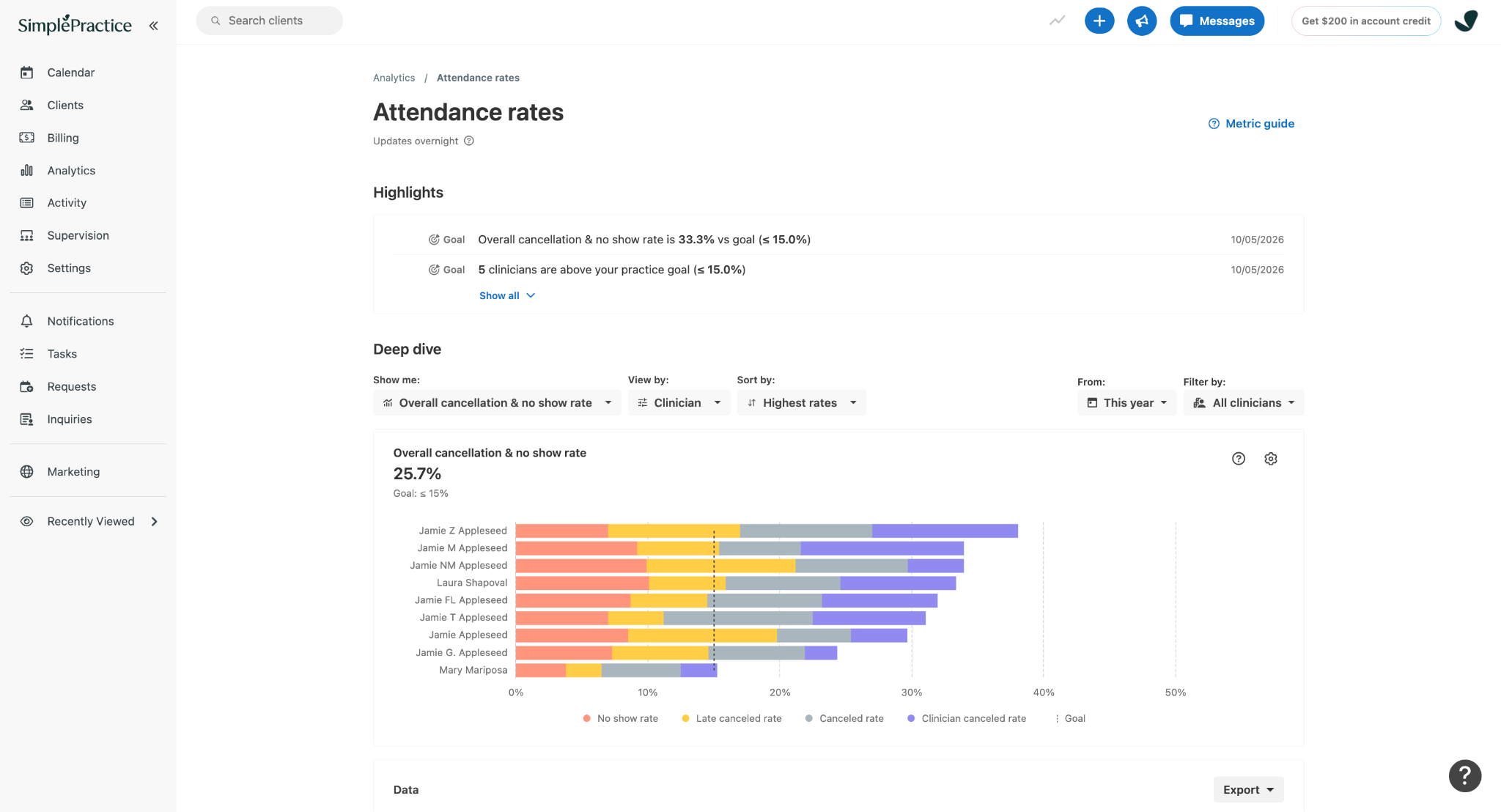Open the floating help button

(1465, 775)
